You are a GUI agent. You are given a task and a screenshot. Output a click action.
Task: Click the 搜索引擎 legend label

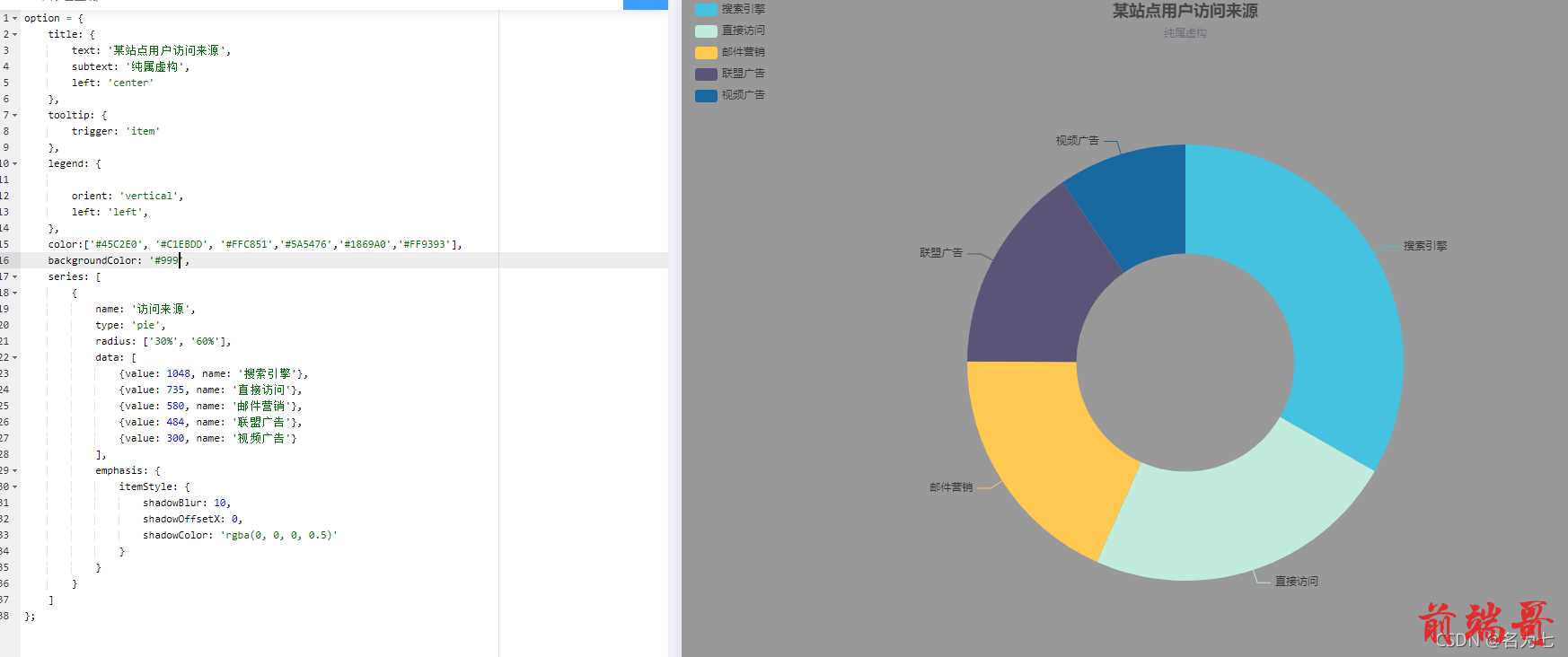click(744, 9)
